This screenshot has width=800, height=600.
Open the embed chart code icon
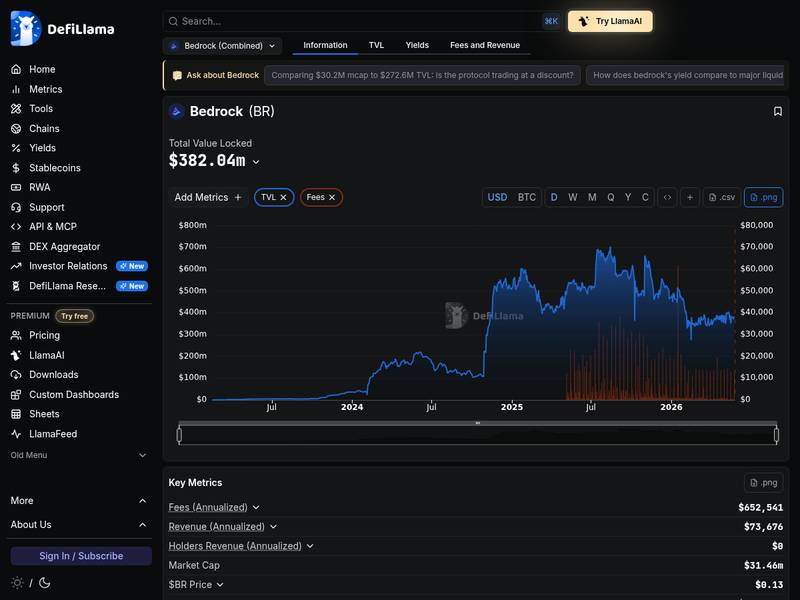[667, 197]
